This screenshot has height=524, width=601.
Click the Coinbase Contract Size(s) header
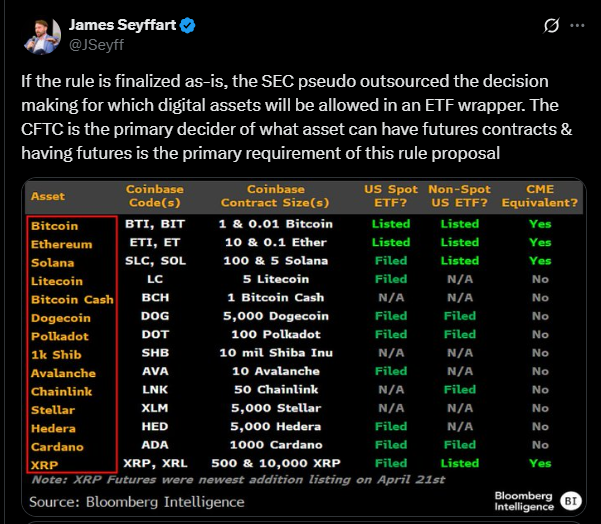[275, 196]
